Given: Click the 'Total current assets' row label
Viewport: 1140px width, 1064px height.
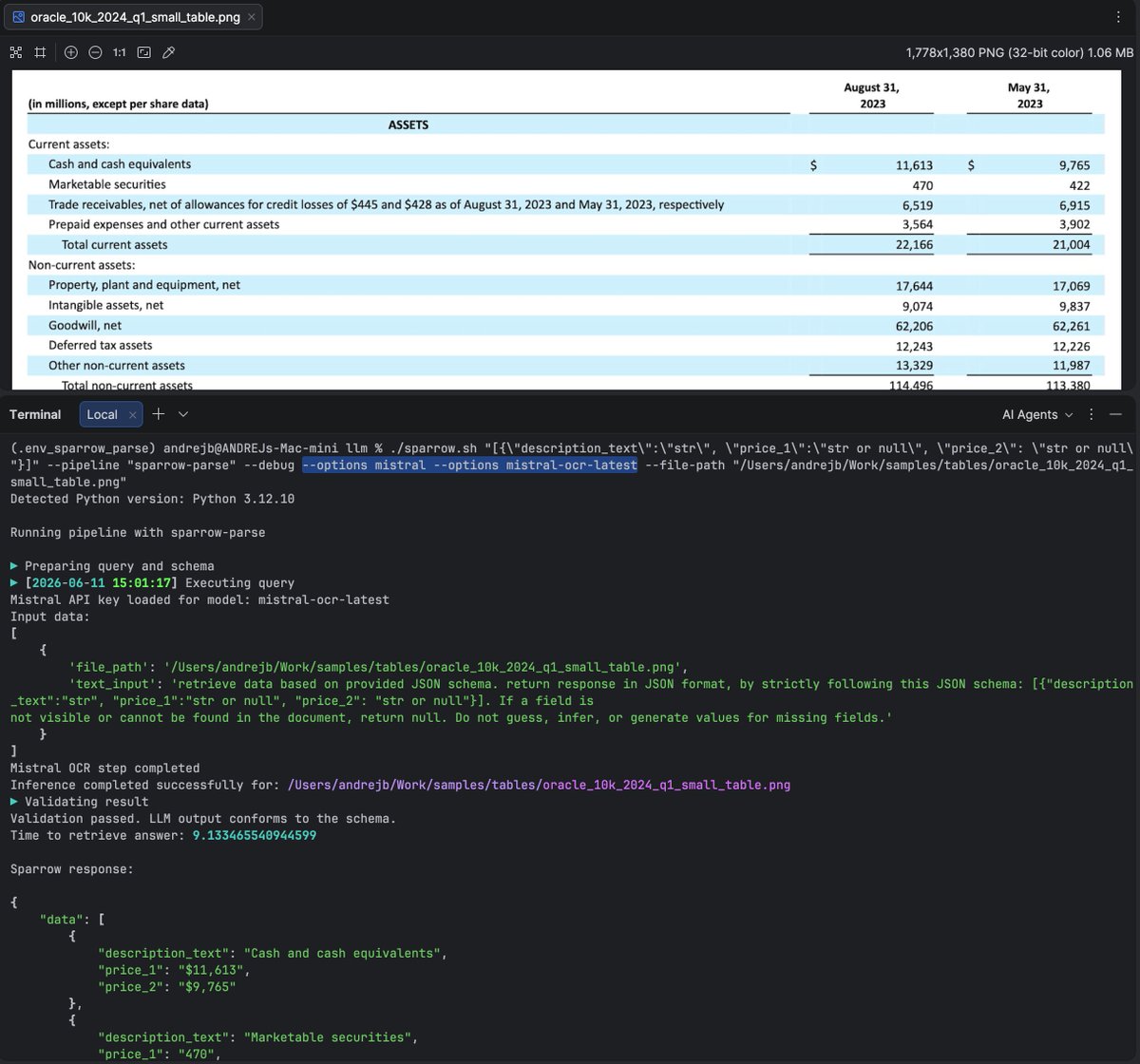Looking at the screenshot, I should [114, 245].
